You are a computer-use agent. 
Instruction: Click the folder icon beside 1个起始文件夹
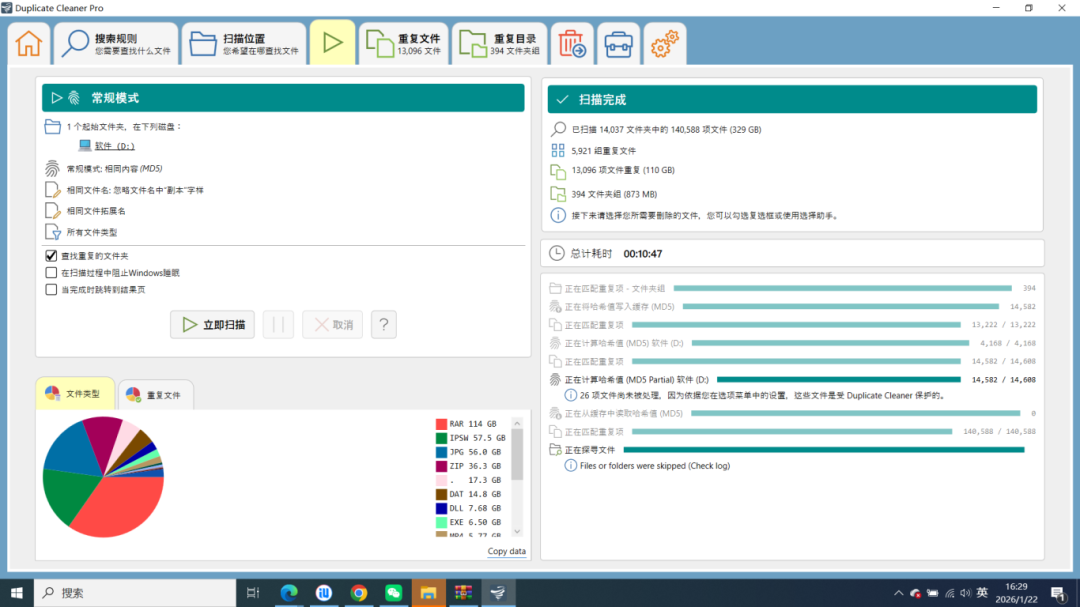[52, 127]
